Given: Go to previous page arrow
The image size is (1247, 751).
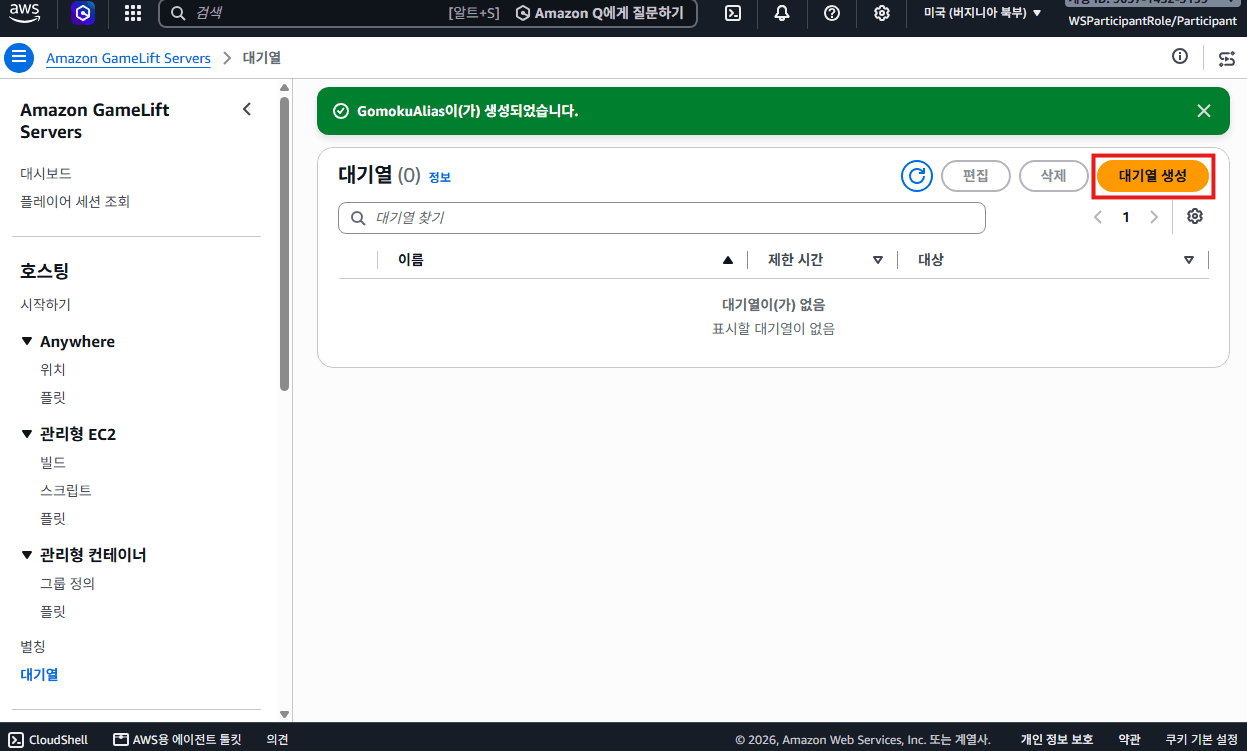Looking at the screenshot, I should click(1098, 217).
